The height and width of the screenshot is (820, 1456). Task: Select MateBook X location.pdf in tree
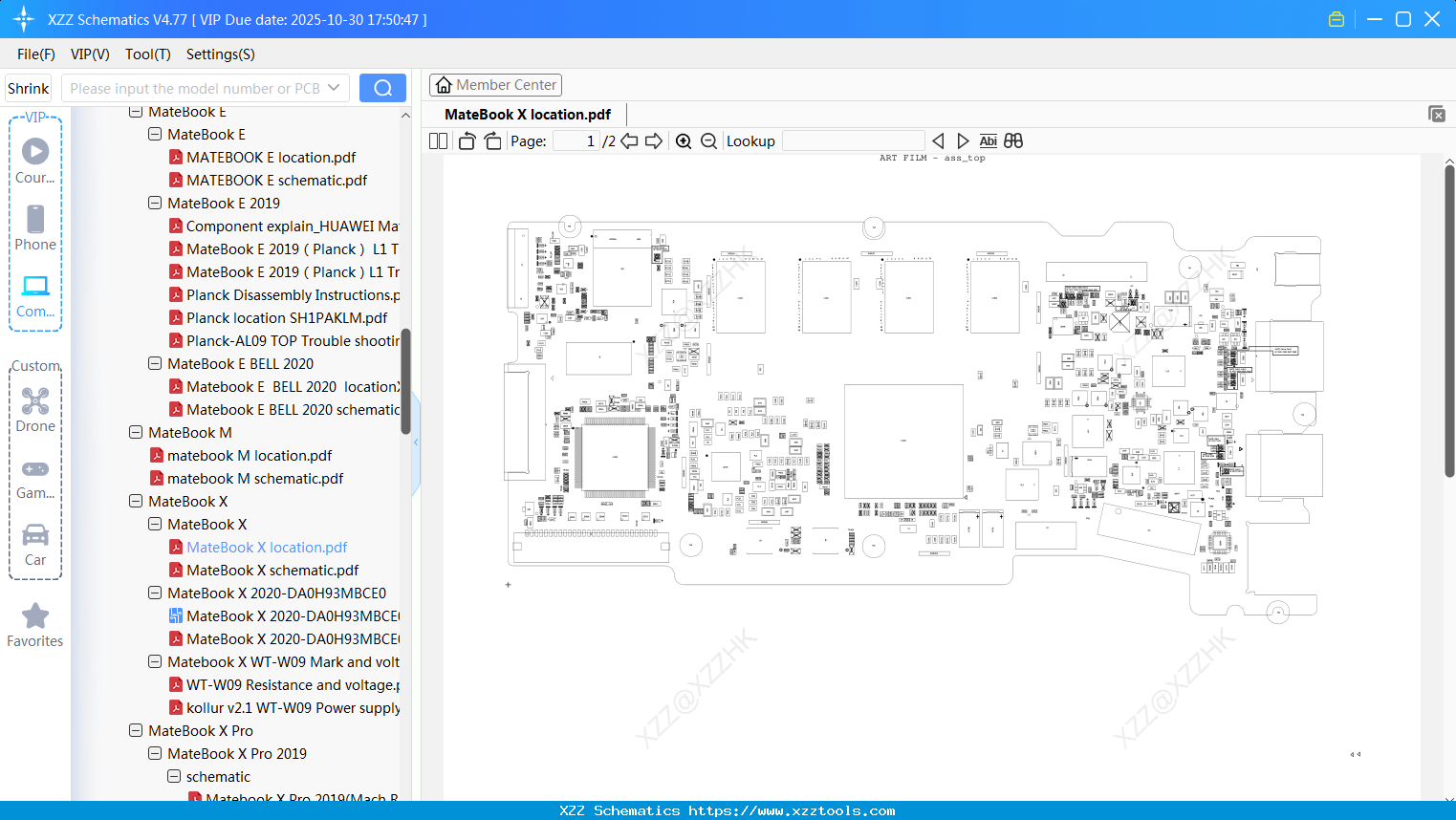(267, 547)
